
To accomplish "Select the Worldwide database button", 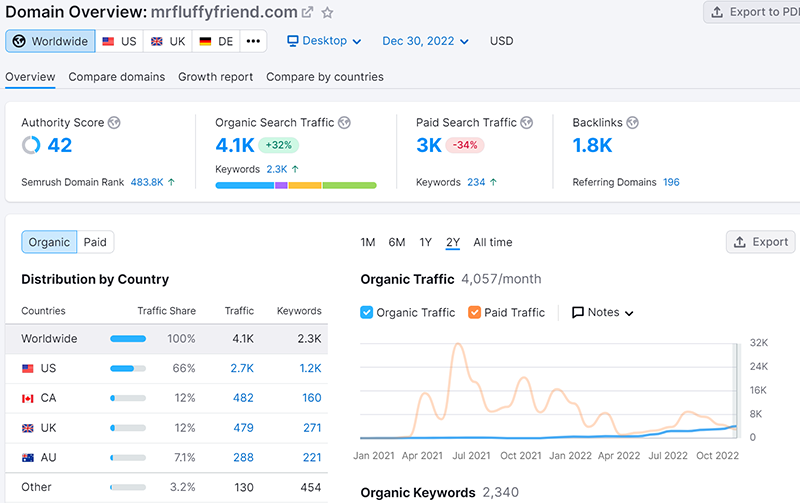I will [50, 41].
